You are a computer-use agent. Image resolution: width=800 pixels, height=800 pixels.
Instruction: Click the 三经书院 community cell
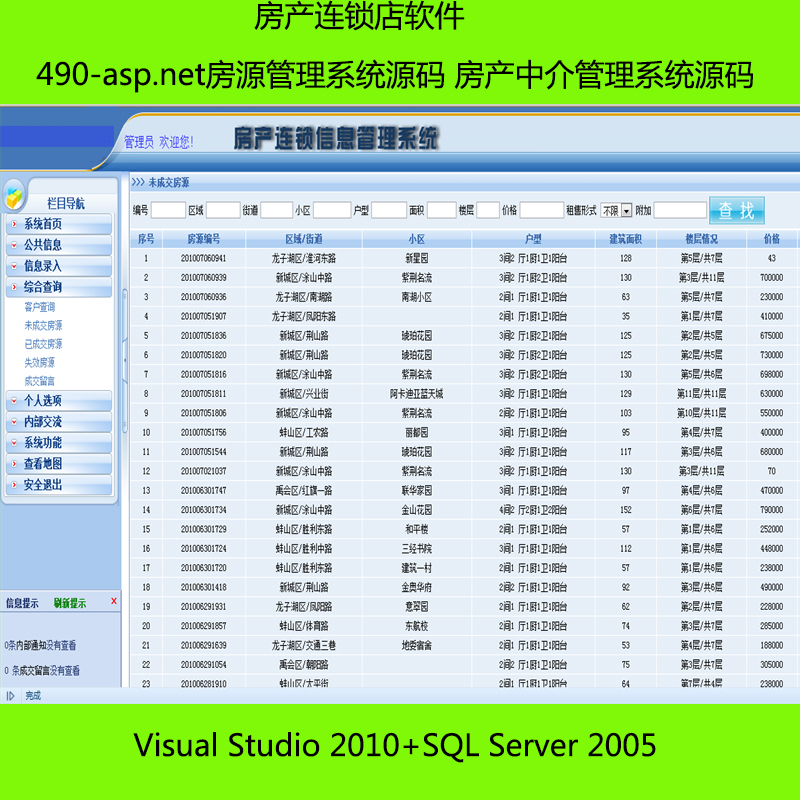point(417,548)
